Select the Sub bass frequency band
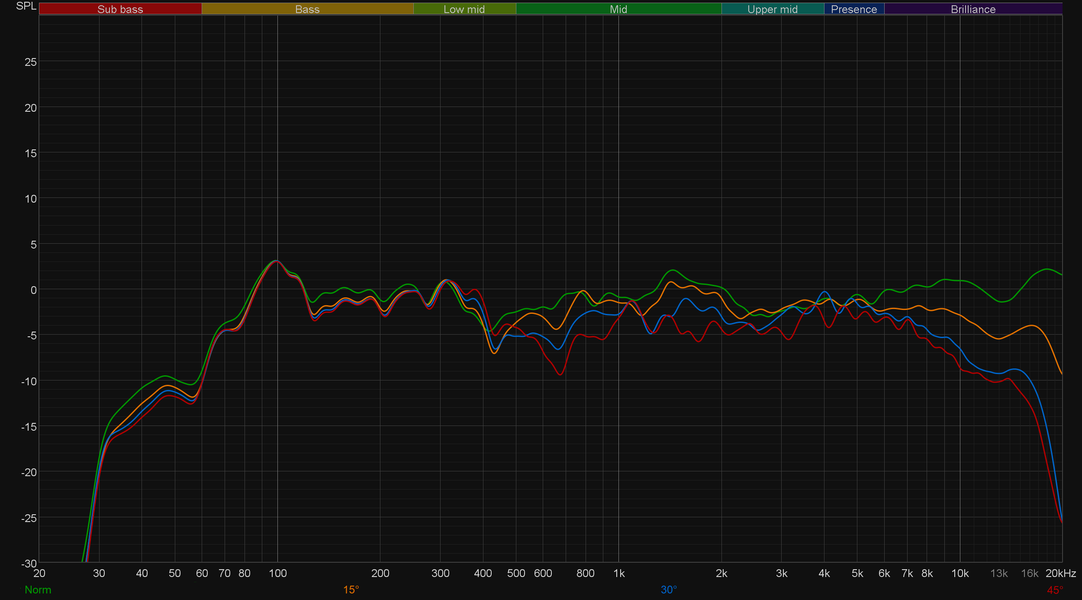 (x=120, y=9)
